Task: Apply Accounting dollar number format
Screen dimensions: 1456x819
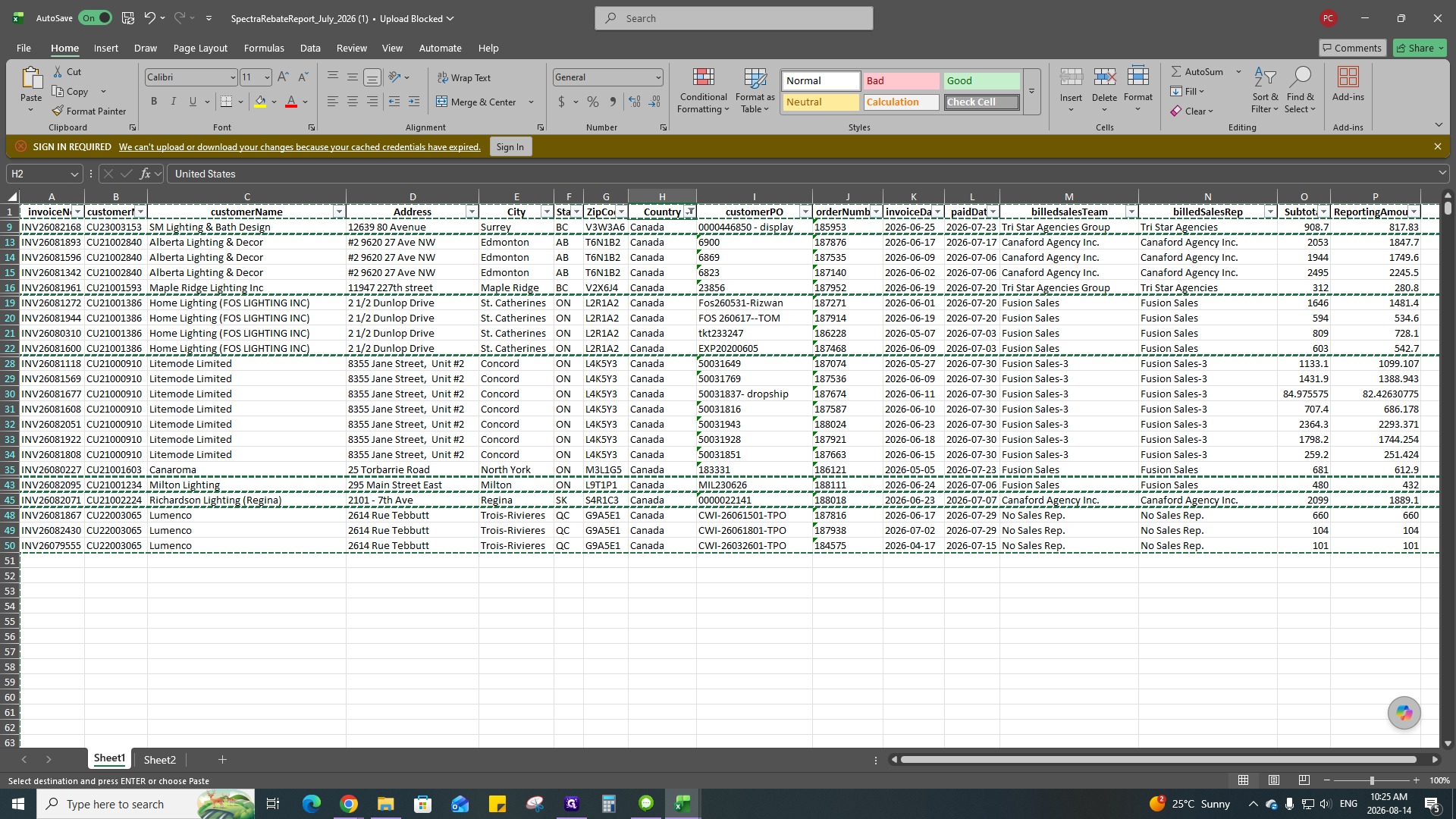Action: (x=561, y=102)
